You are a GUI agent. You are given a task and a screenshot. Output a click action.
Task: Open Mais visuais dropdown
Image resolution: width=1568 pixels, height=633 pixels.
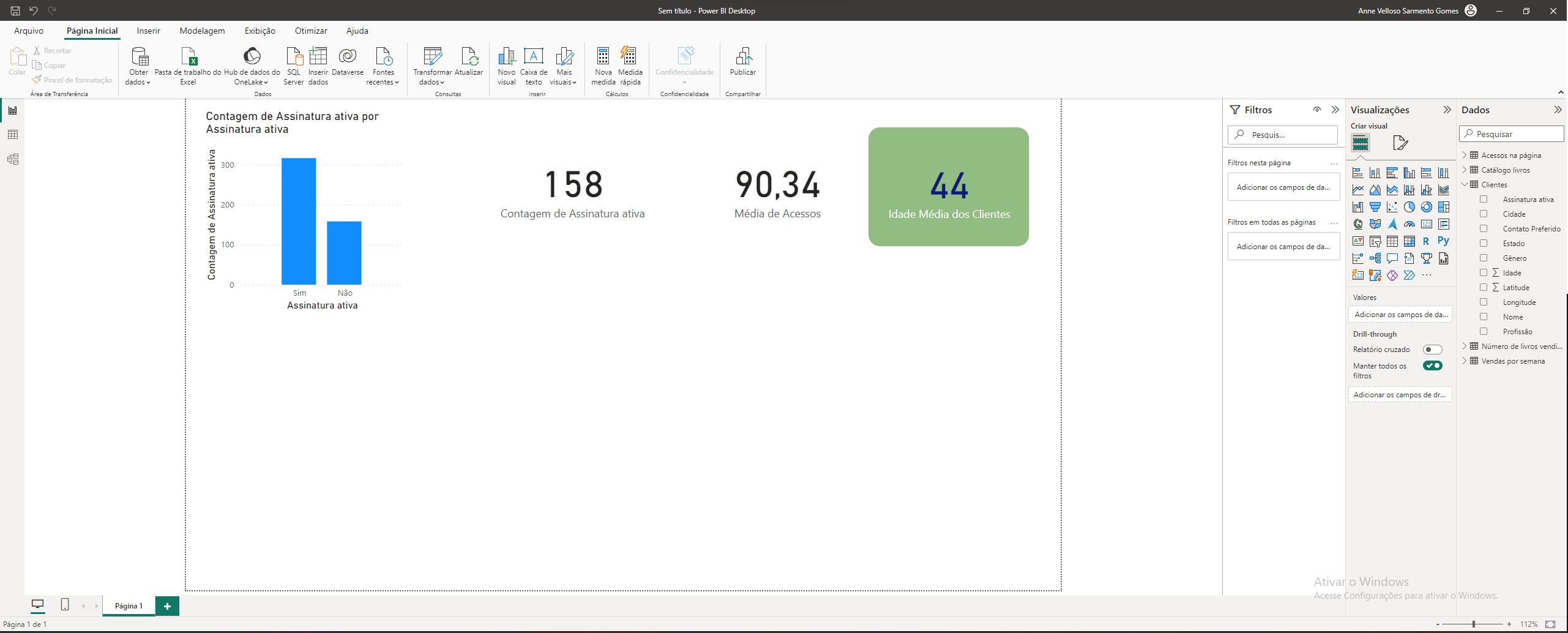[564, 66]
